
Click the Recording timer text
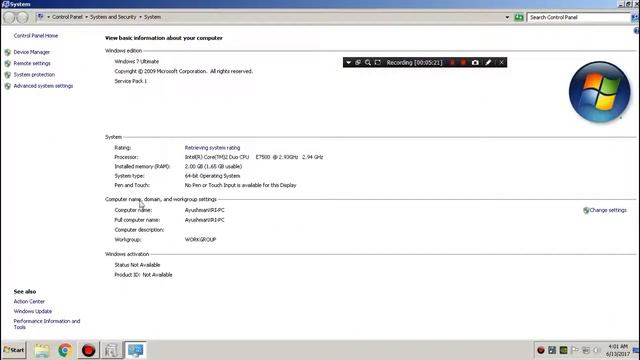click(x=414, y=62)
